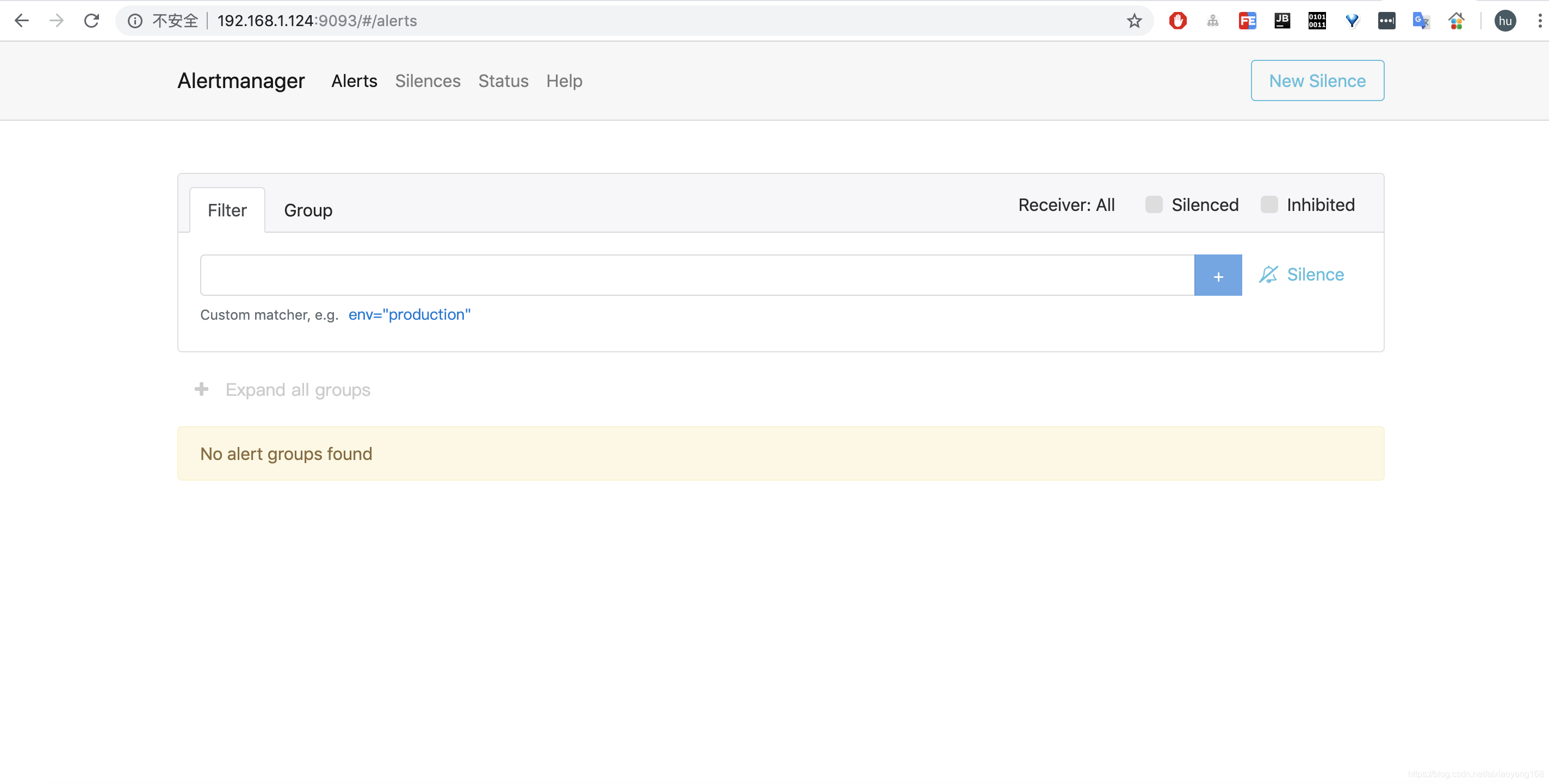Open the Status page
The width and height of the screenshot is (1549, 784).
pos(503,81)
